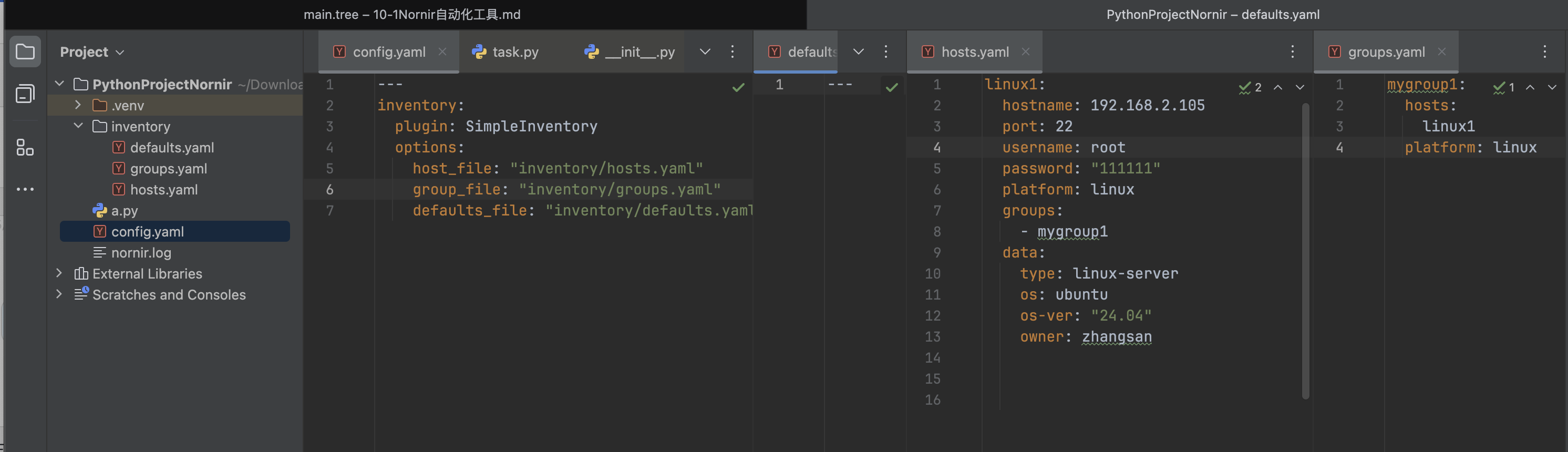The width and height of the screenshot is (1568, 452).
Task: Click the More tool windows ellipsis
Action: (x=25, y=189)
